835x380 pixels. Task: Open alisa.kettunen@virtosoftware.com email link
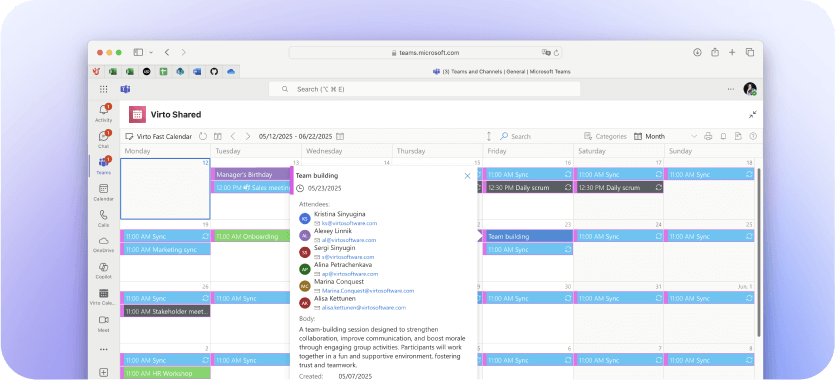pyautogui.click(x=364, y=308)
